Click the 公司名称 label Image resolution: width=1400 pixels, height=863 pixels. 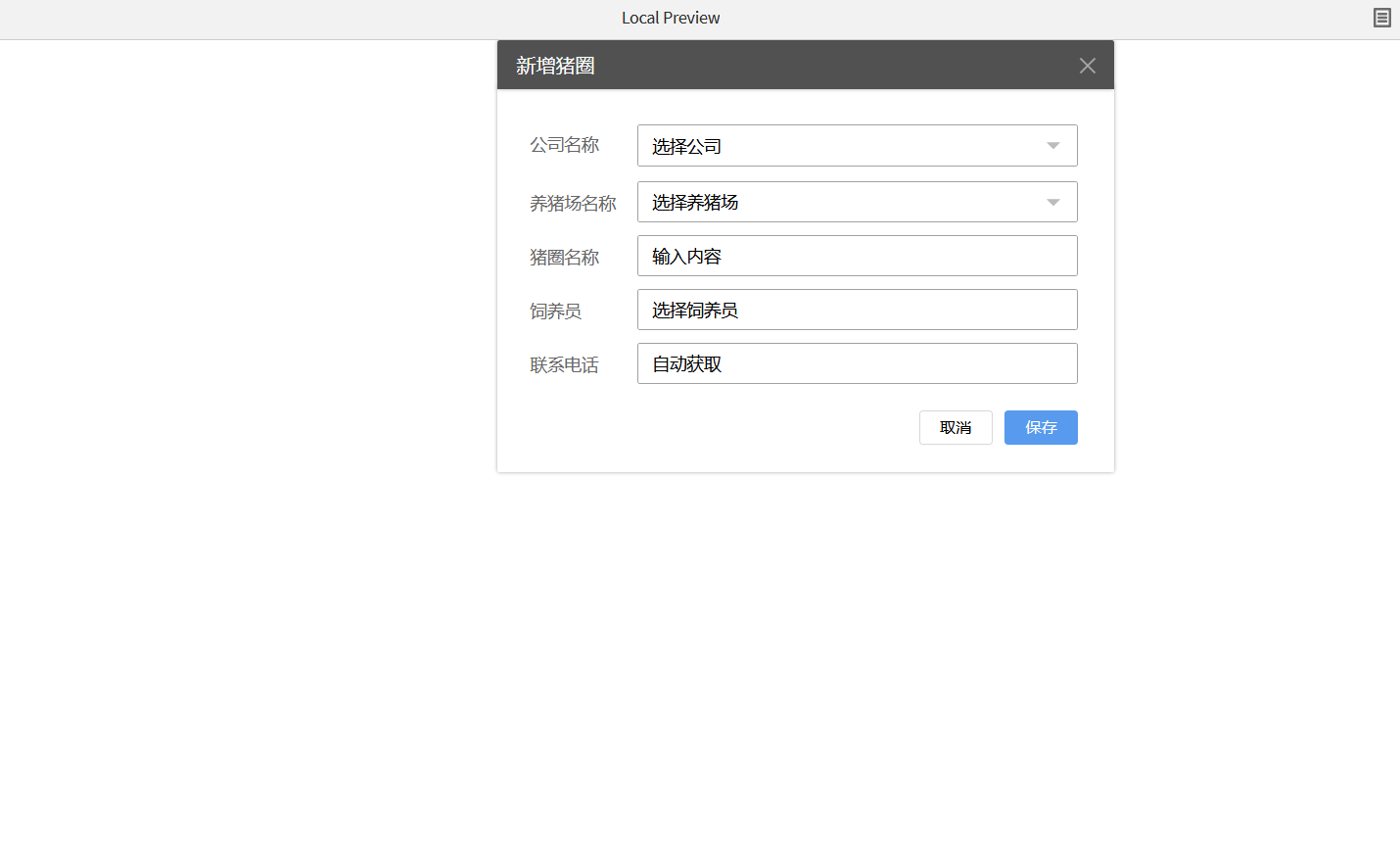click(565, 145)
